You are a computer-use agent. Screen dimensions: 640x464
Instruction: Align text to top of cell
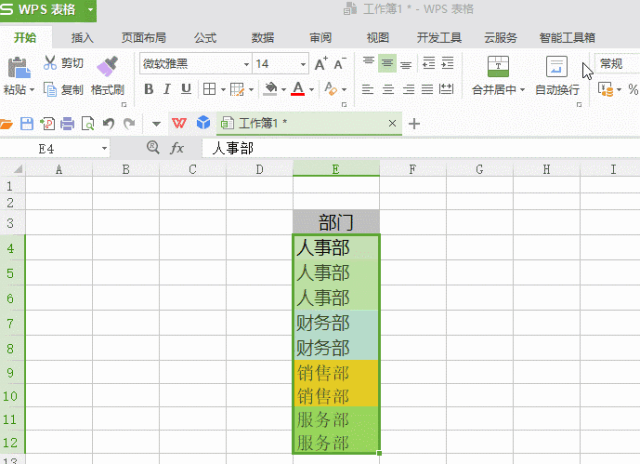(x=369, y=62)
